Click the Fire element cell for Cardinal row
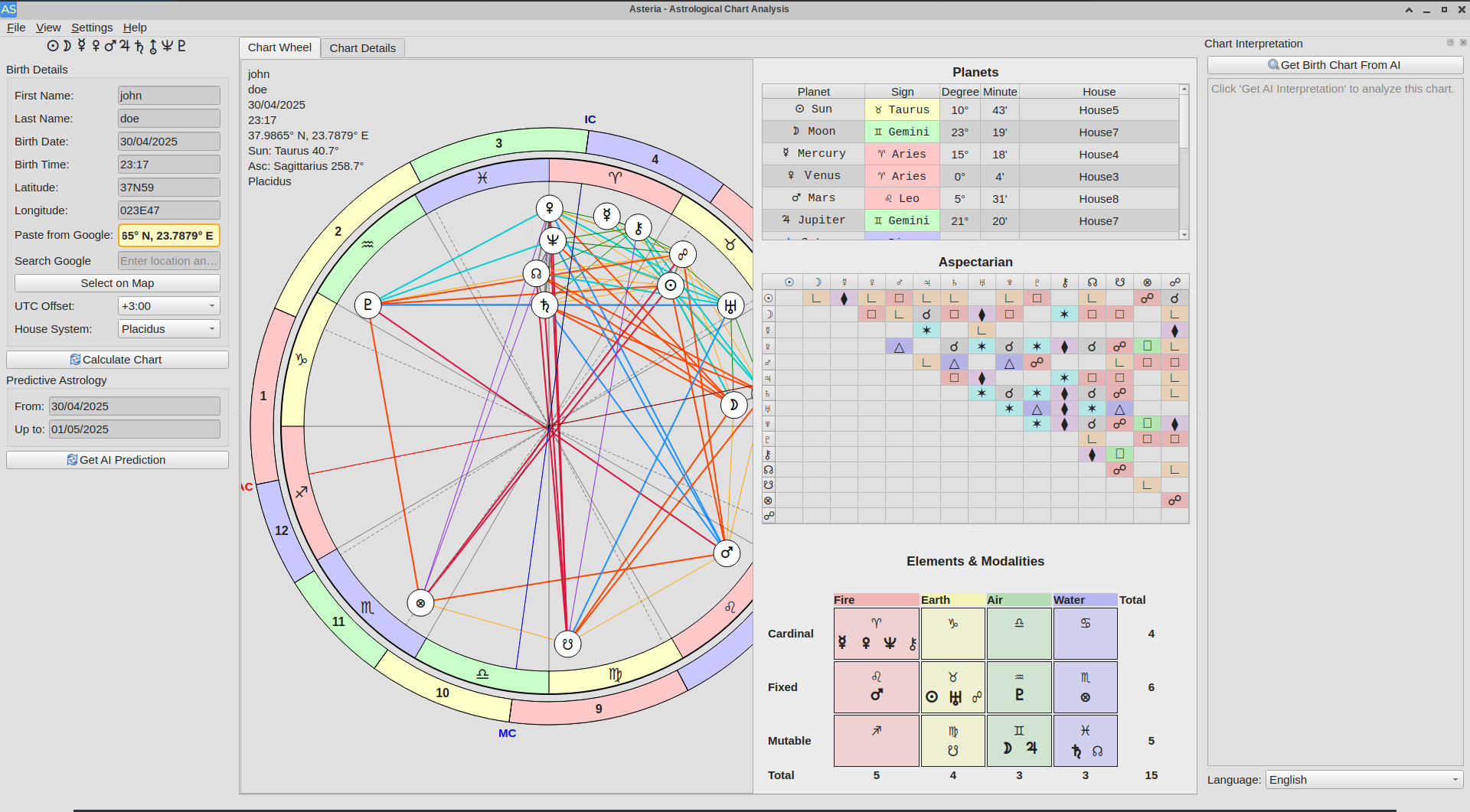The image size is (1470, 812). (876, 634)
